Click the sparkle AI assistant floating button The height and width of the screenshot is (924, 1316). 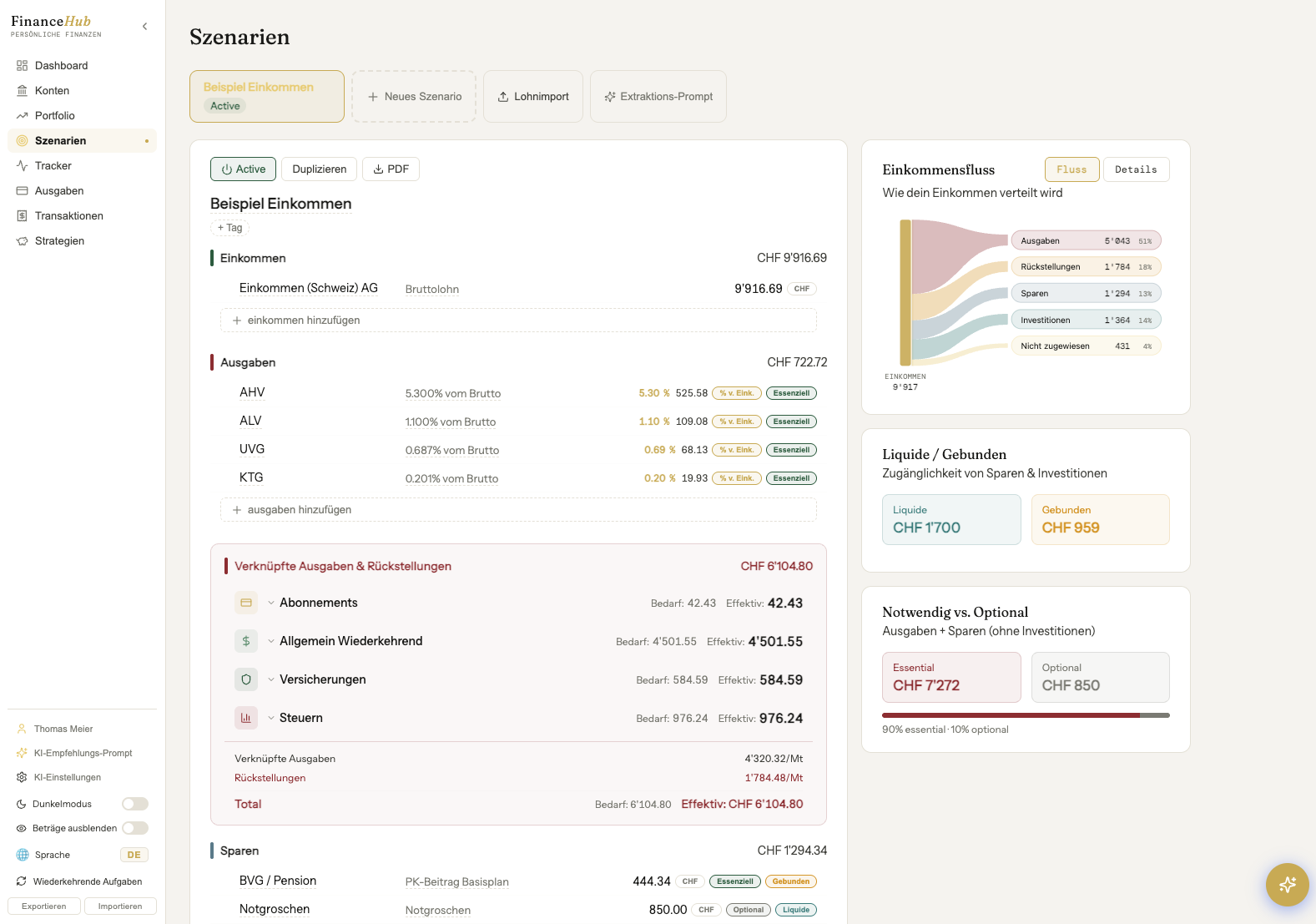point(1287,884)
